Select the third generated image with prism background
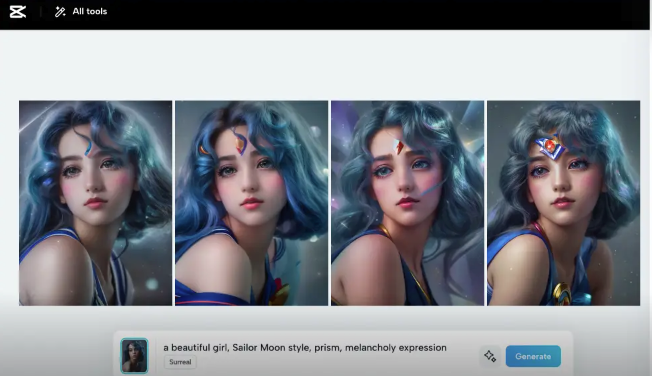The image size is (652, 376). point(408,203)
